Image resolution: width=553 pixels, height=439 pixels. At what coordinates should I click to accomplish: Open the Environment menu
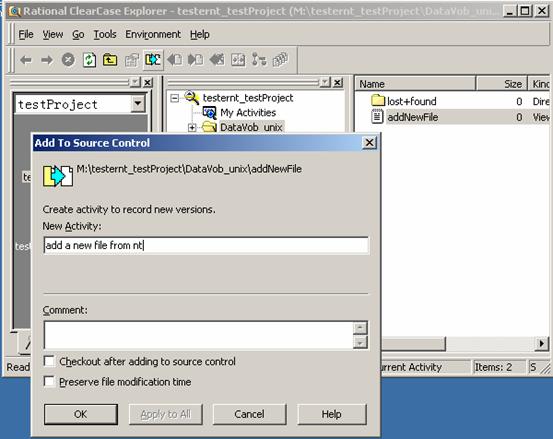point(153,35)
